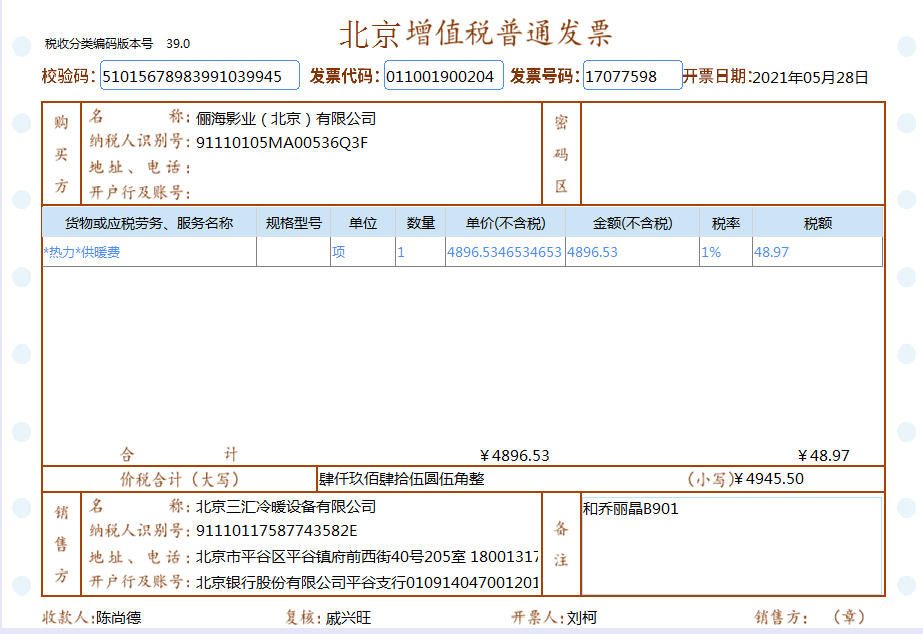Select seller name 北京三汇冷暖设备有限公司
The height and width of the screenshot is (634, 923).
pos(285,506)
